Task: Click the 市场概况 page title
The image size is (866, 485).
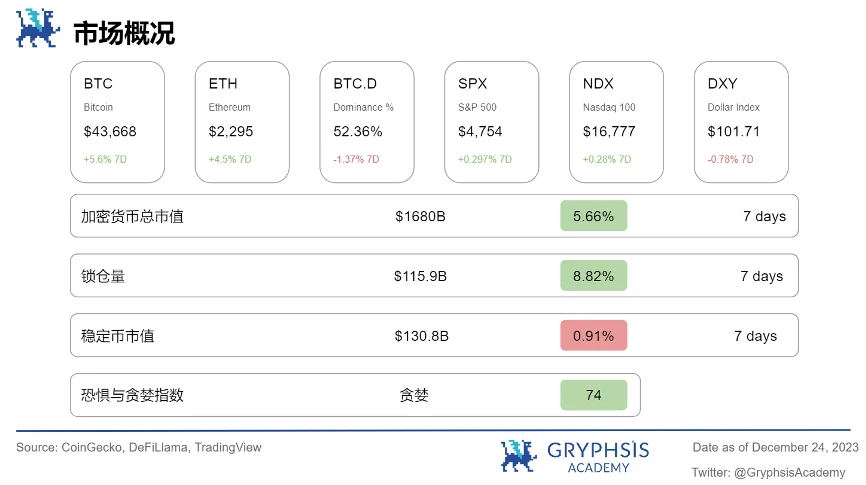Action: coord(124,33)
